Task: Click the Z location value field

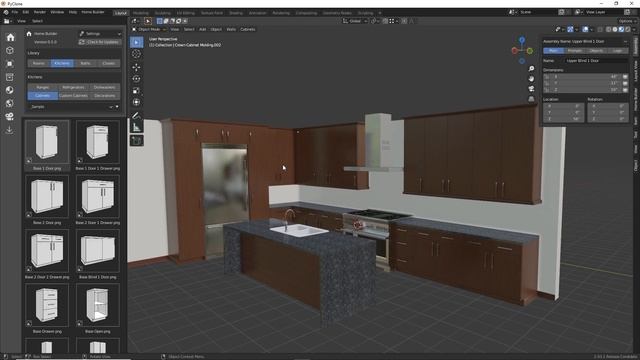Action: point(563,119)
